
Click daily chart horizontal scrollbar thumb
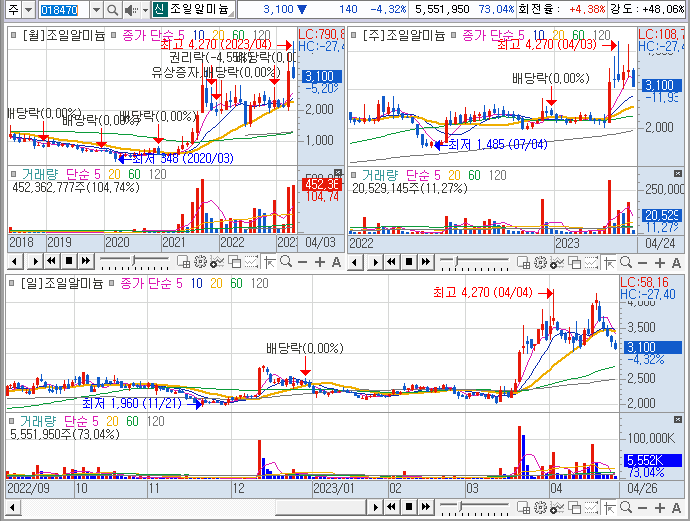point(321,507)
